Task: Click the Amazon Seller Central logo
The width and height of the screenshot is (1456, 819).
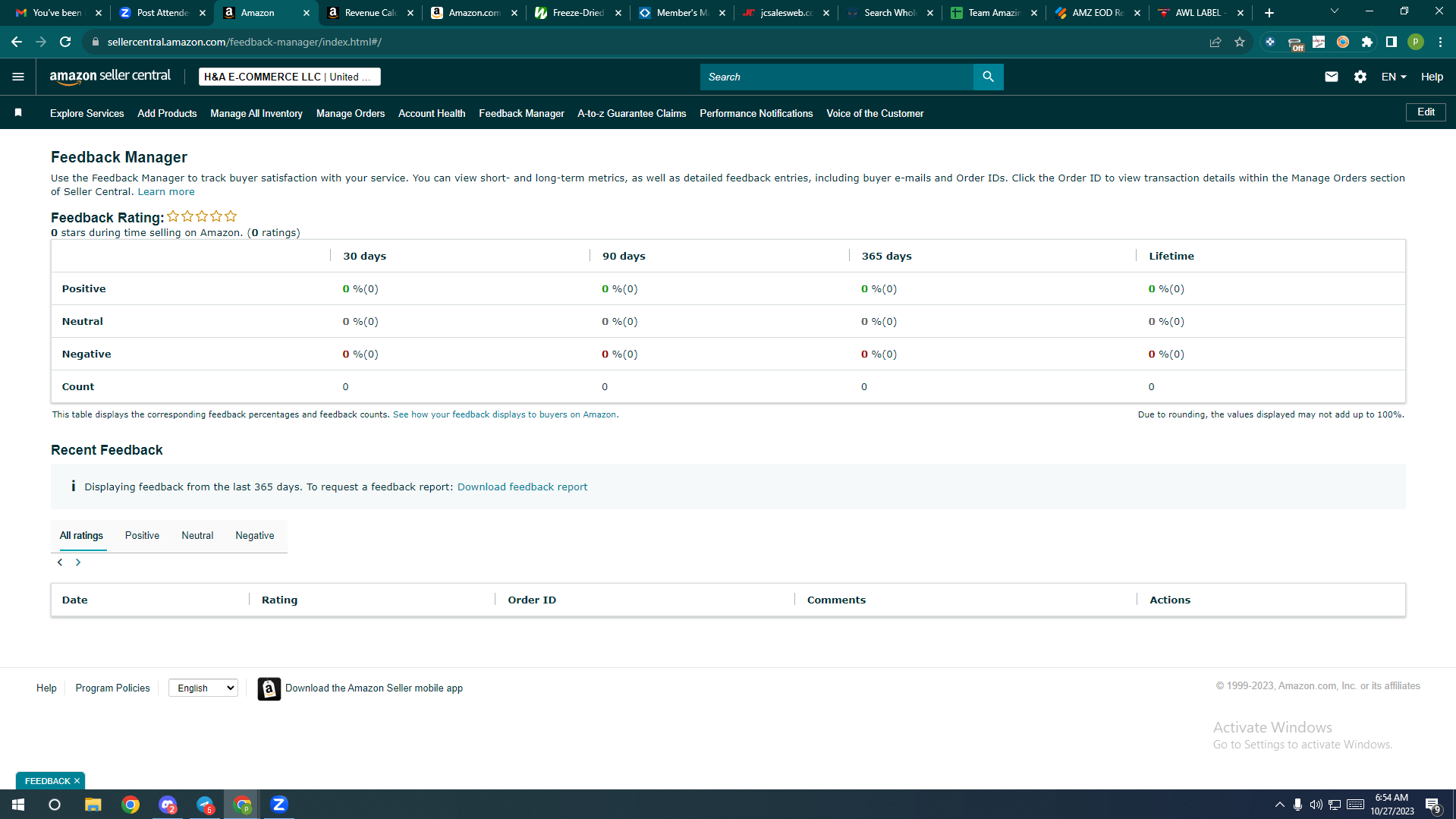Action: click(110, 77)
